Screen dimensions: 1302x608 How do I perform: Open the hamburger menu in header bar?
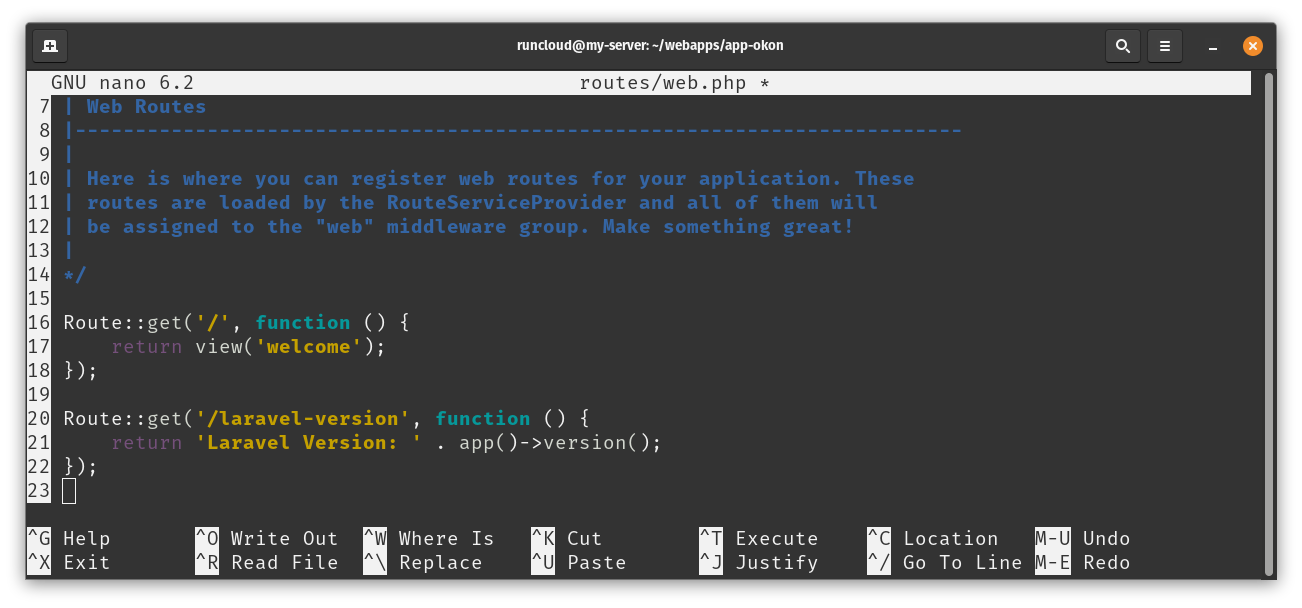[x=1164, y=46]
